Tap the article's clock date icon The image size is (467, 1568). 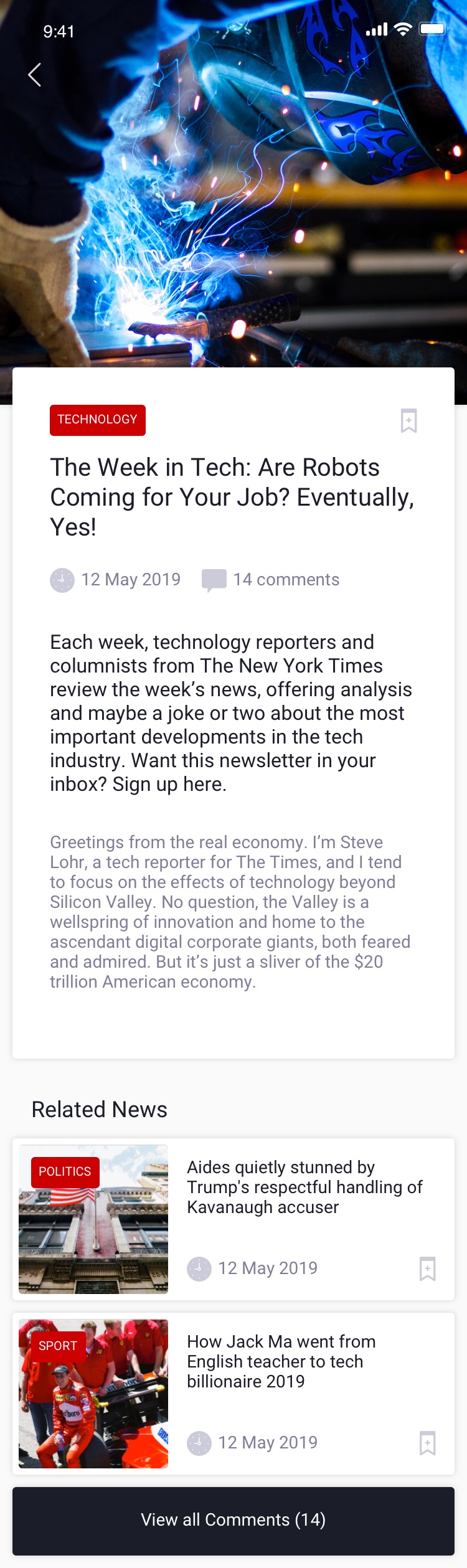[x=62, y=580]
